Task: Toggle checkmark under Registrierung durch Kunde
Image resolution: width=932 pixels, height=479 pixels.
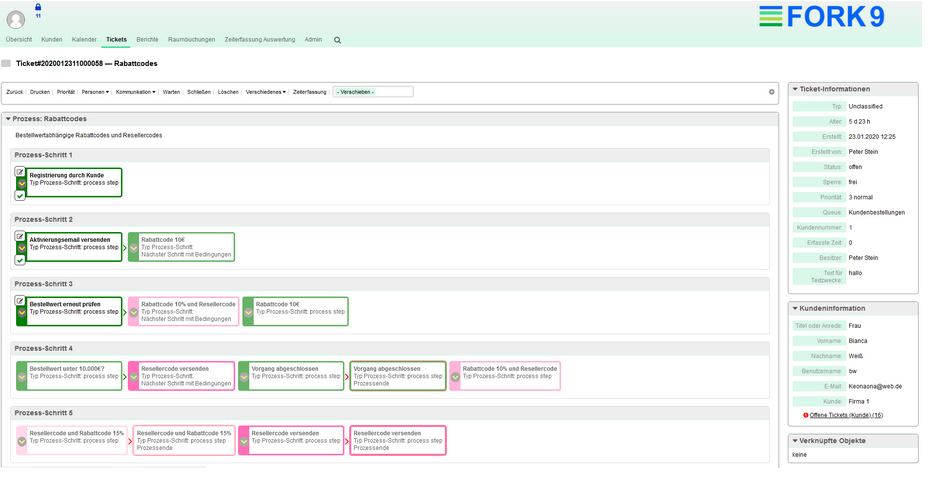Action: point(20,195)
